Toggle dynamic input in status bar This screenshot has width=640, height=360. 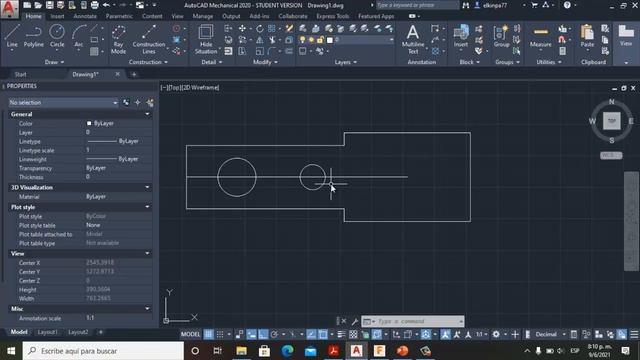click(251, 334)
